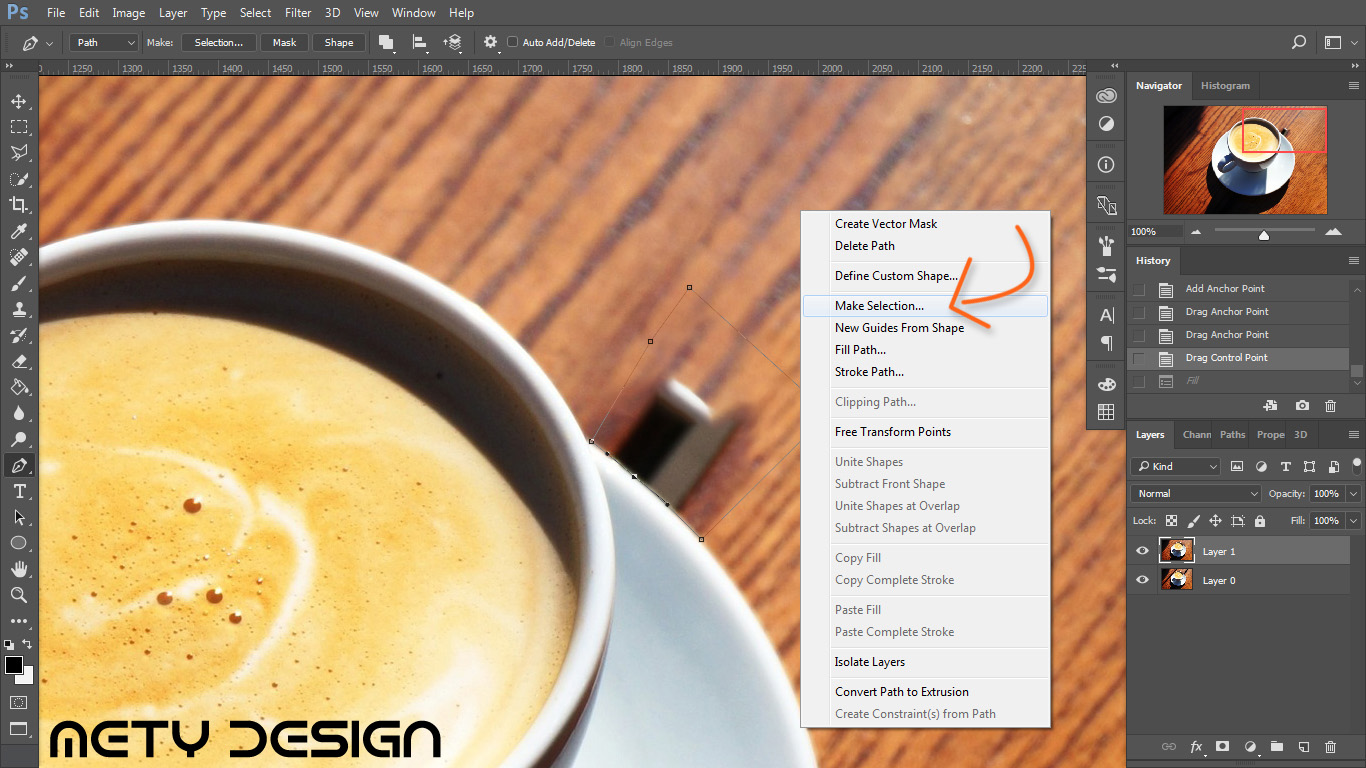Screen dimensions: 1366x768
Task: Select the Brush tool
Action: click(18, 283)
